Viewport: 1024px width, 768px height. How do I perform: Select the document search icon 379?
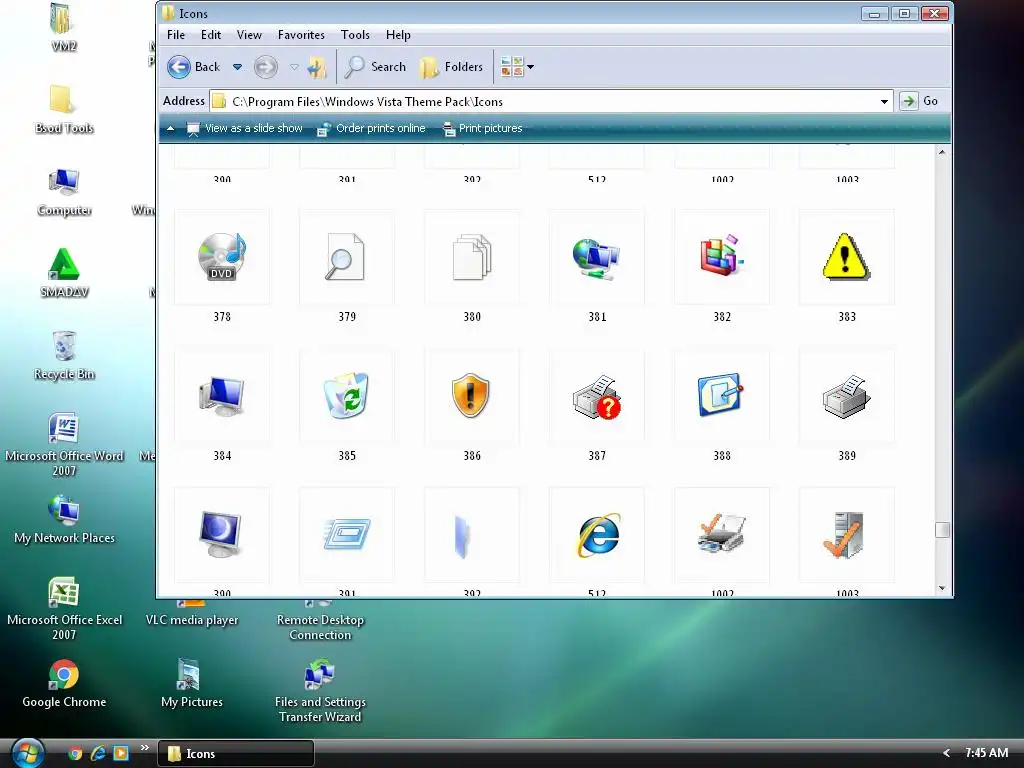(347, 257)
